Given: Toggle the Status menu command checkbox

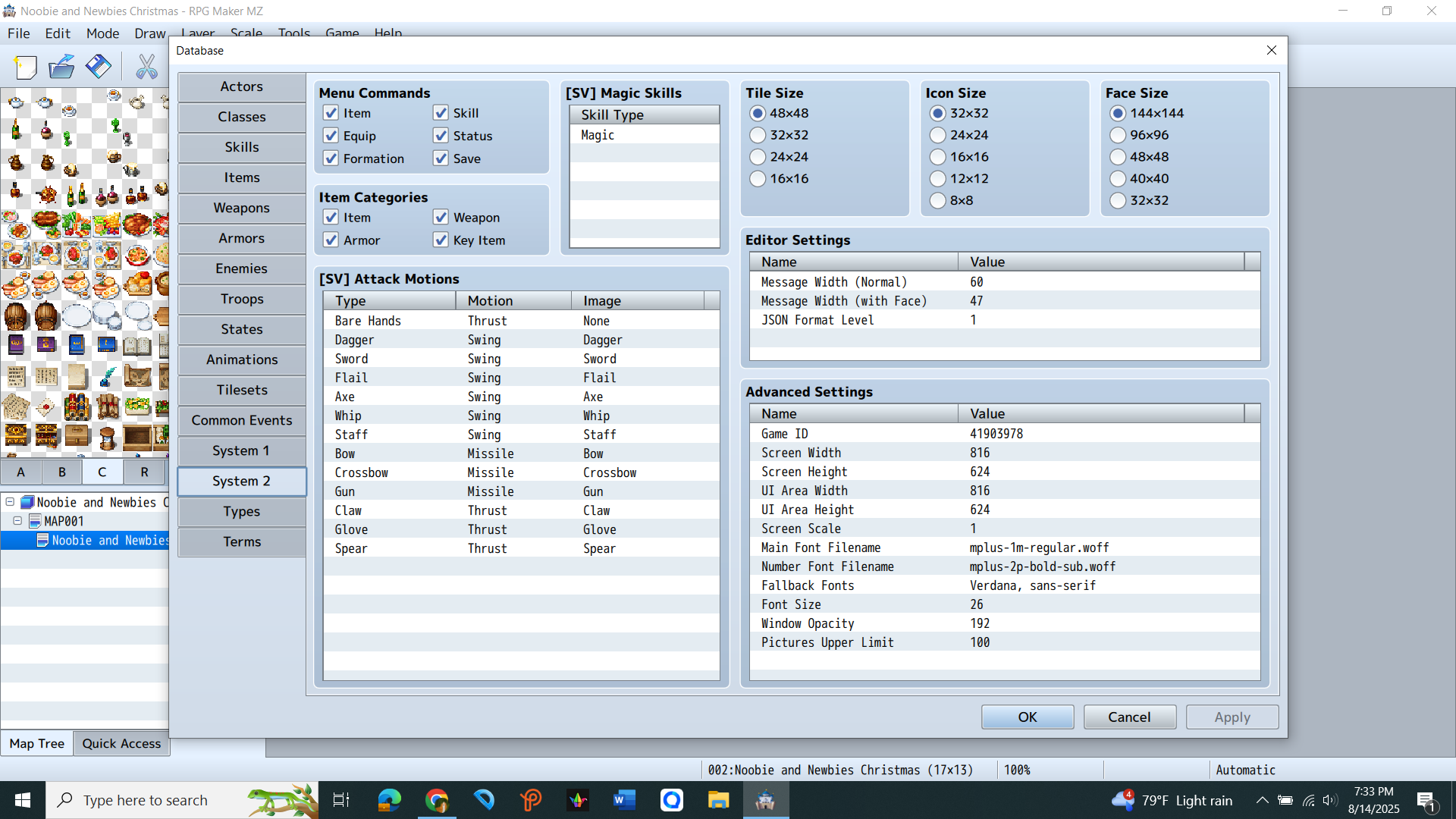Looking at the screenshot, I should [441, 136].
